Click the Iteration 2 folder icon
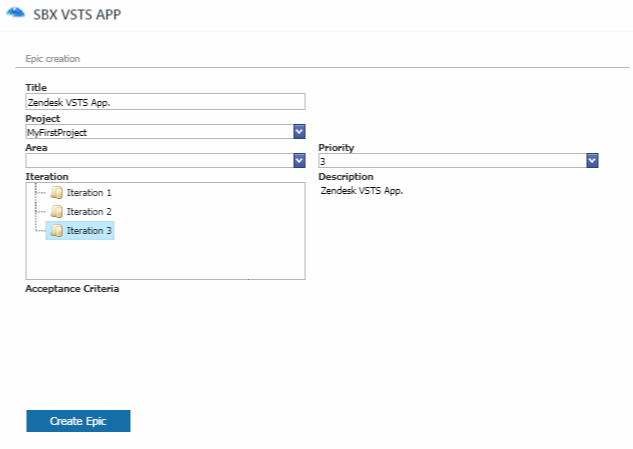This screenshot has width=633, height=449. (57, 211)
